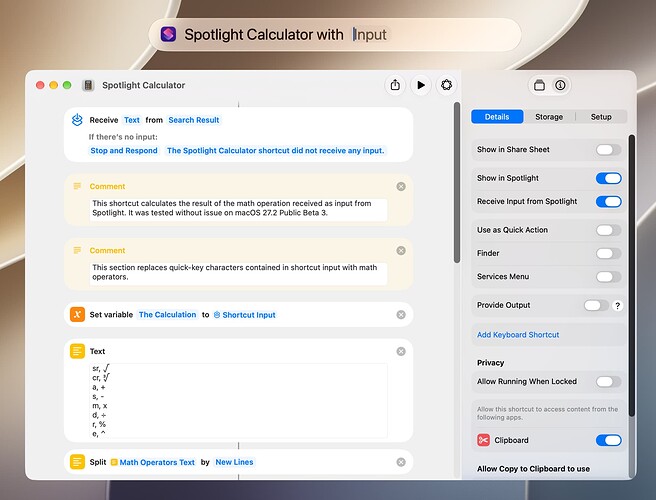Select 'Math Operators Text' variable token
The image size is (656, 500).
(x=153, y=462)
